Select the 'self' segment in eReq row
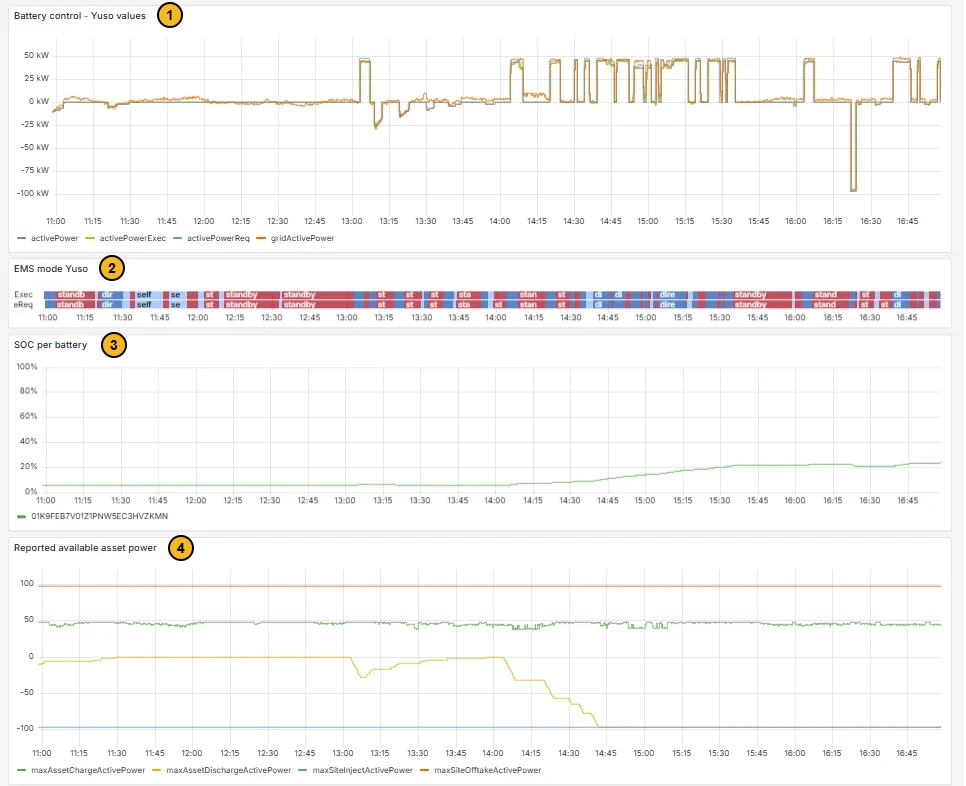Screen dimensions: 966x786 pyautogui.click(x=148, y=304)
